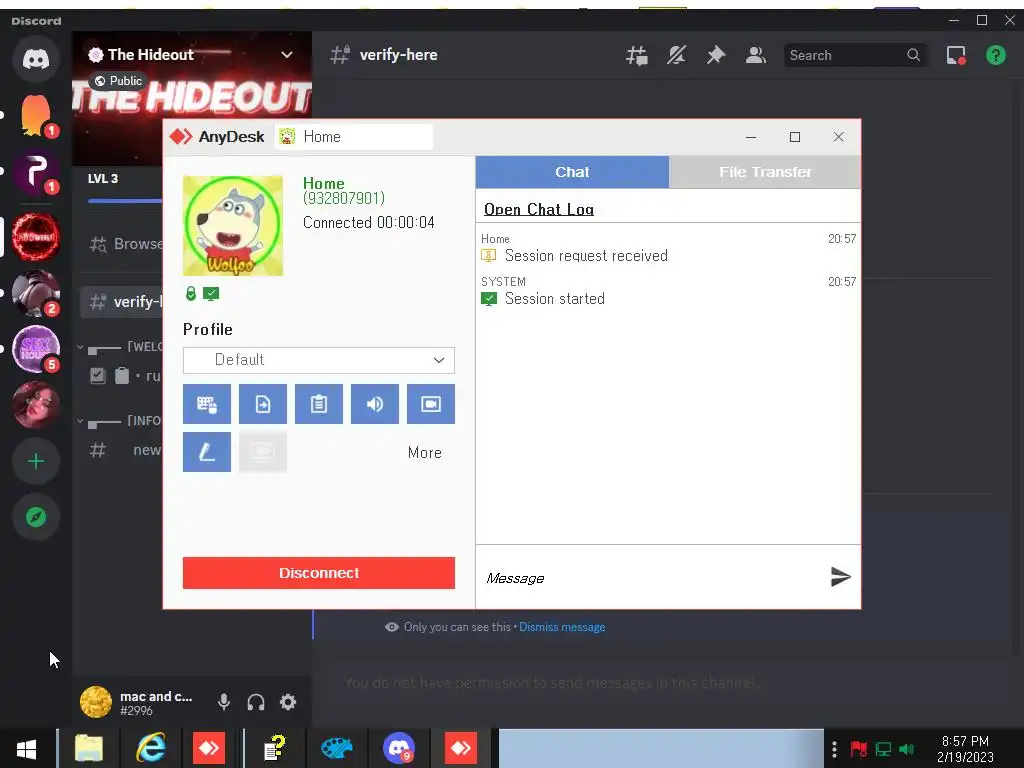Open the server icon with badge 2
Screen dimensions: 1024x768
pyautogui.click(x=36, y=293)
